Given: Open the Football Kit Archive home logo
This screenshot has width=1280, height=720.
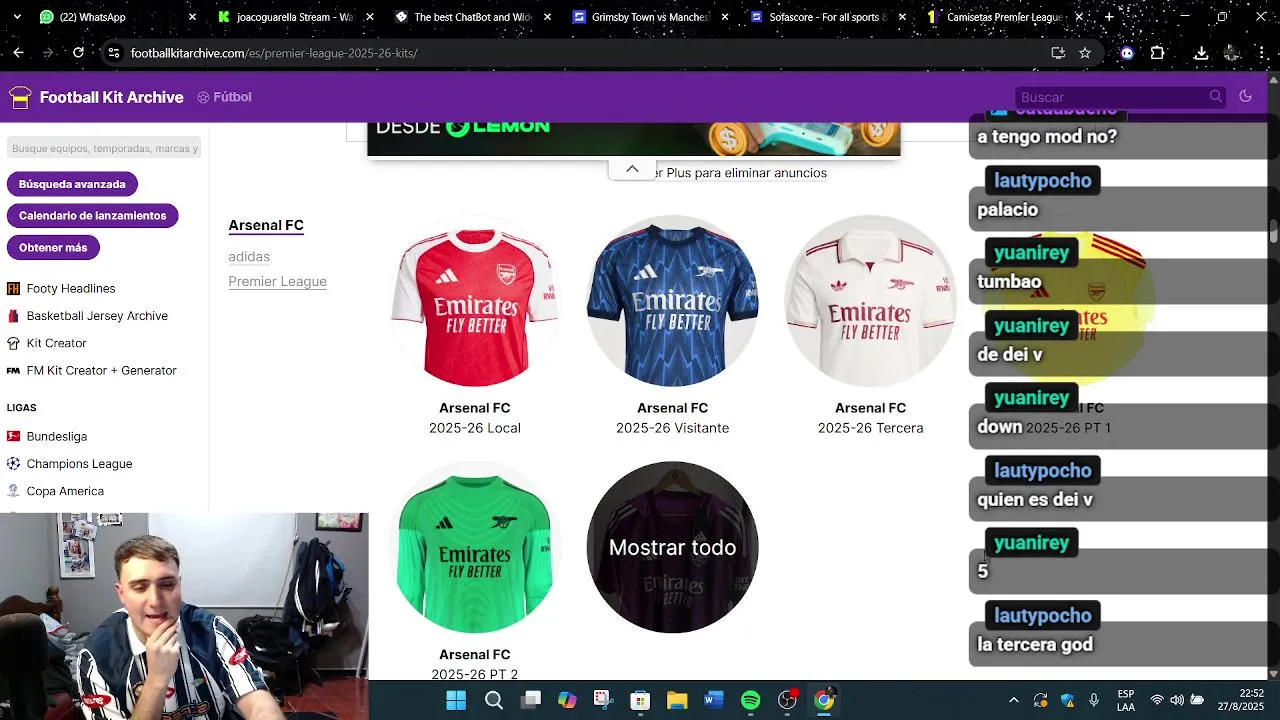Looking at the screenshot, I should pyautogui.click(x=96, y=97).
